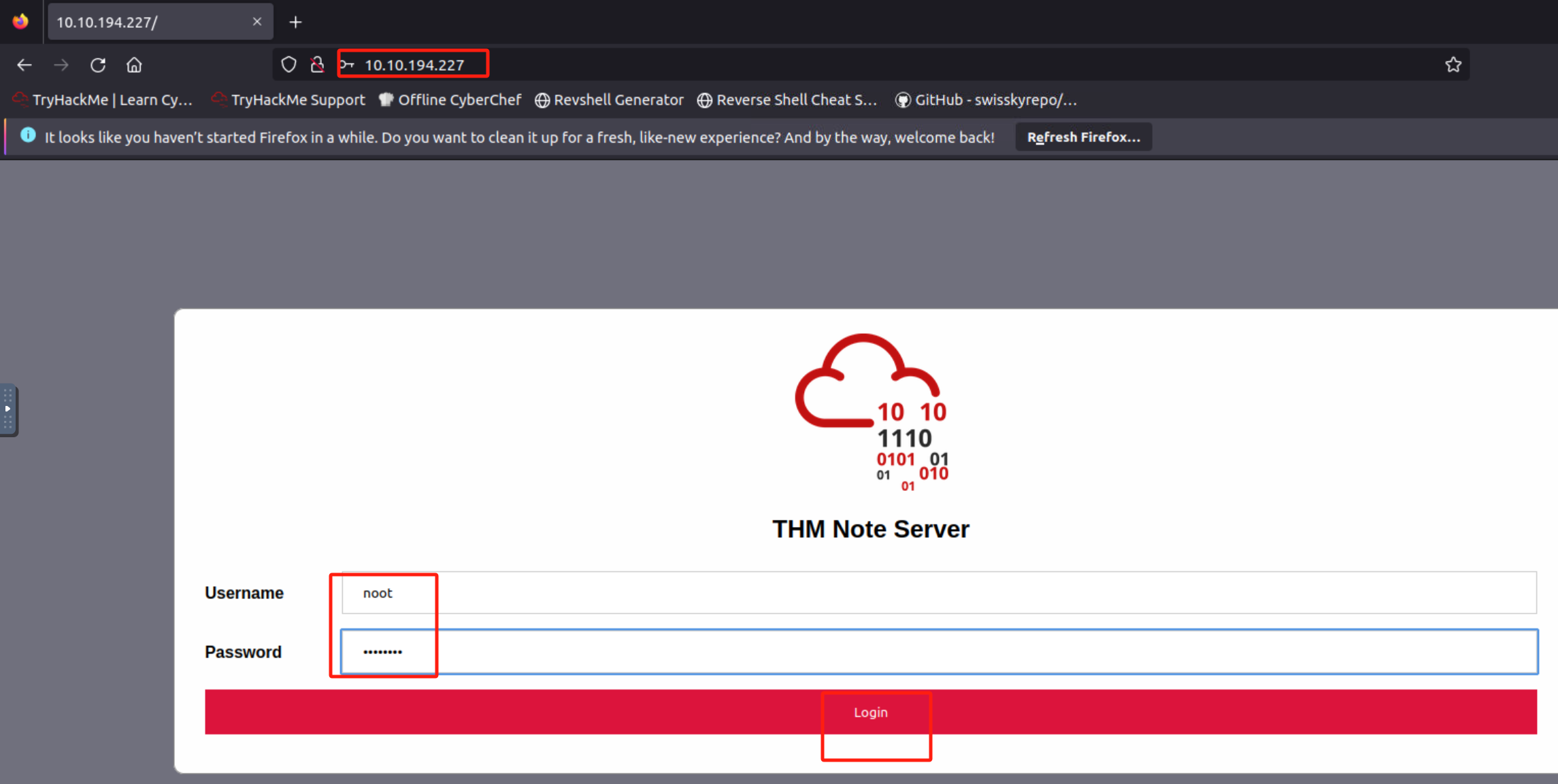Image resolution: width=1558 pixels, height=784 pixels.
Task: Reload the page with refresh icon
Action: [98, 65]
